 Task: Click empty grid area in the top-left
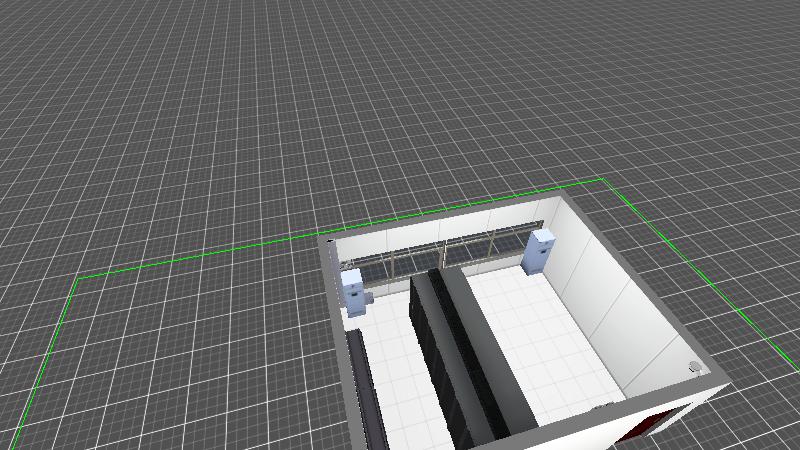click(120, 80)
